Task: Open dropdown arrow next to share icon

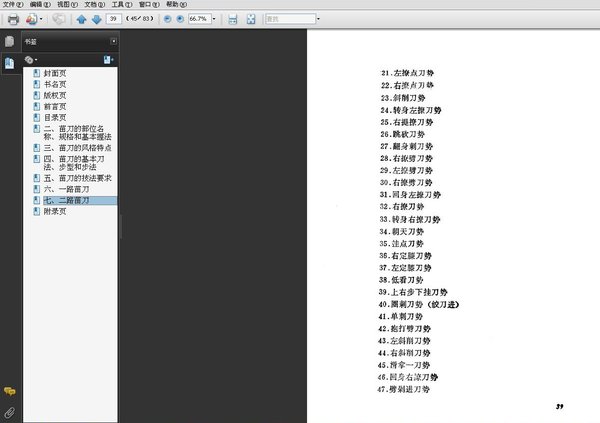Action: [41, 19]
